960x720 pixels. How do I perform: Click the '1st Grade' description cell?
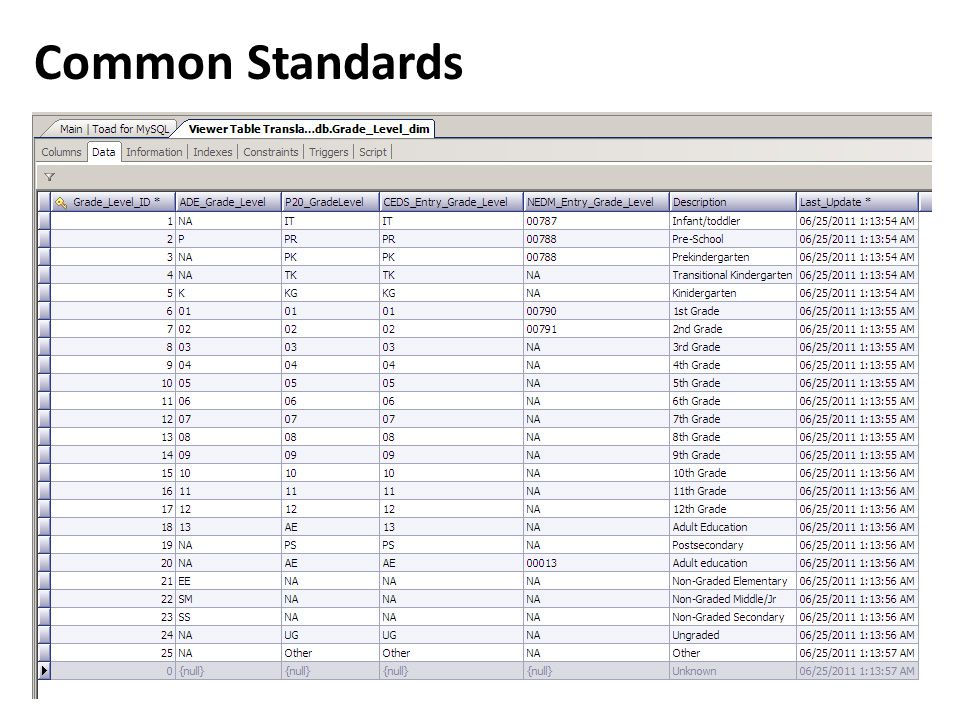pyautogui.click(x=733, y=311)
